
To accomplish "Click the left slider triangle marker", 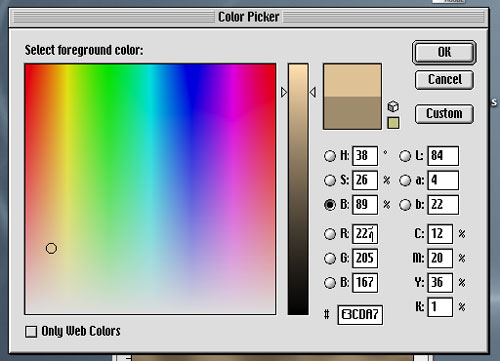I will click(284, 92).
